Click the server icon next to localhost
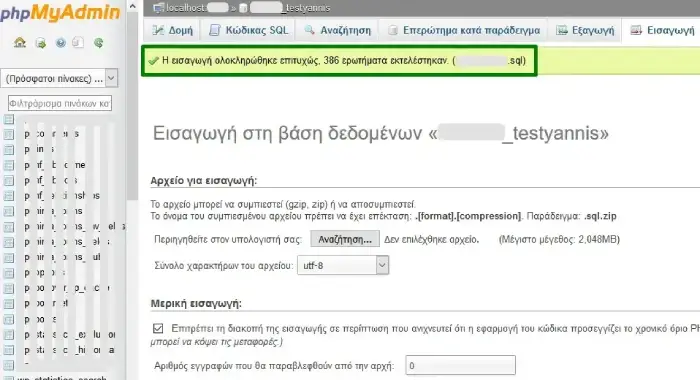This screenshot has width=700, height=380. [x=158, y=8]
